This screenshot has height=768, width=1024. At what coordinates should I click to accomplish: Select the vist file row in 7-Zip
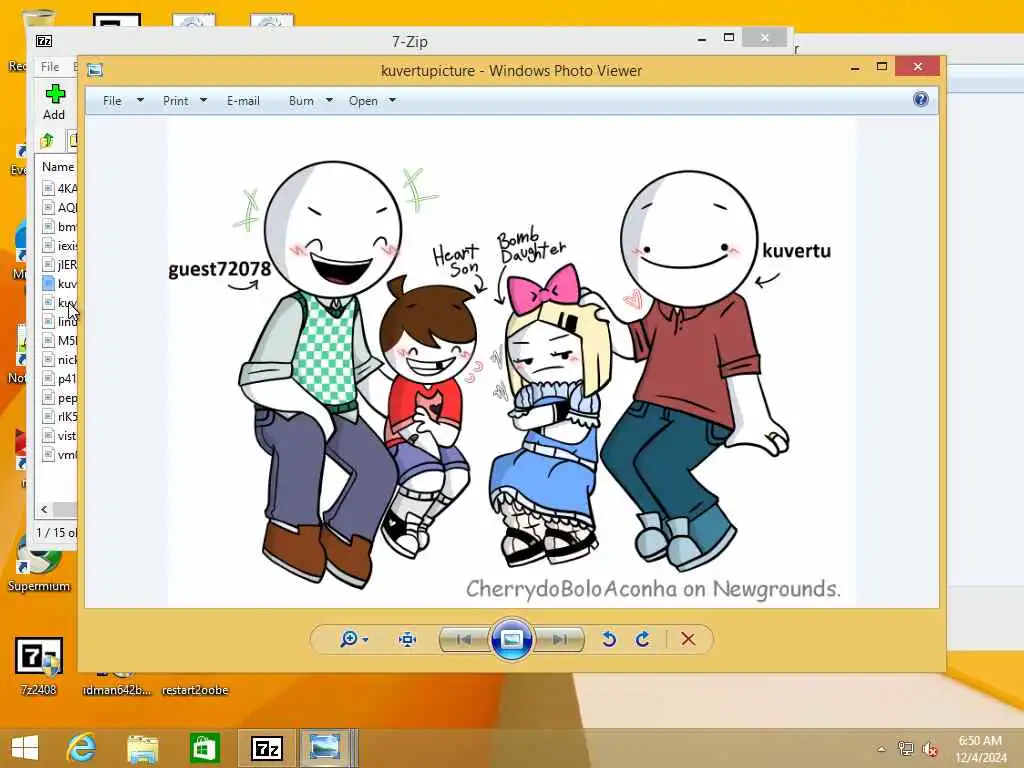[59, 435]
